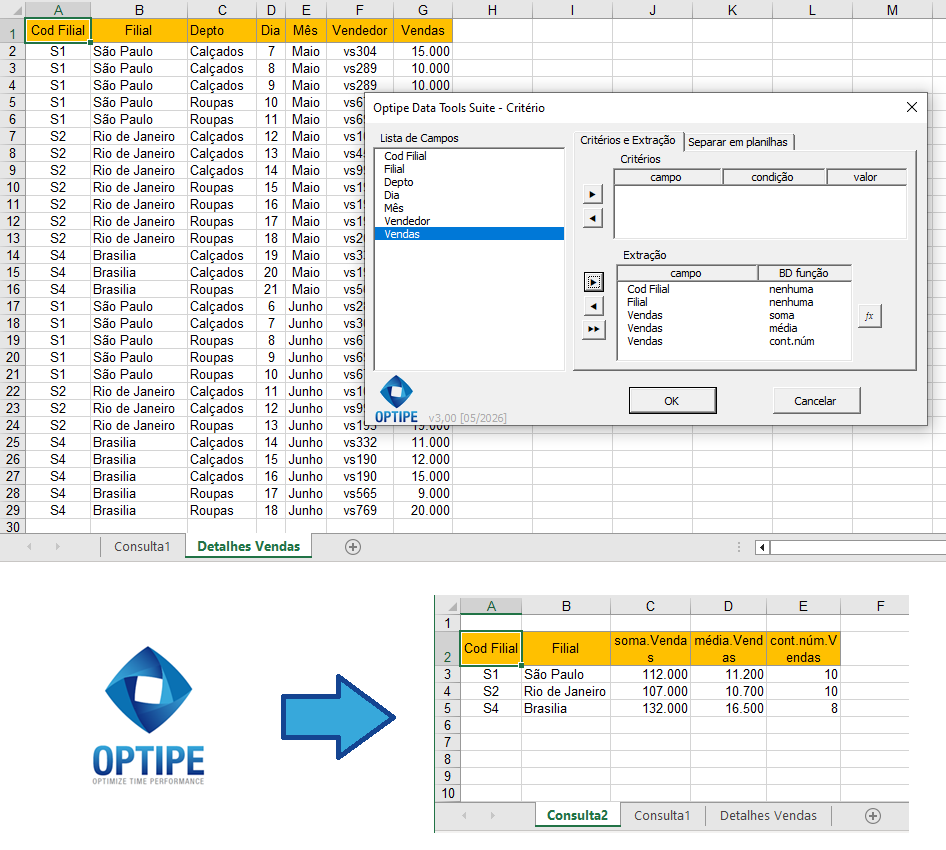
Task: Select vs304 cell in row 2
Action: 360,51
